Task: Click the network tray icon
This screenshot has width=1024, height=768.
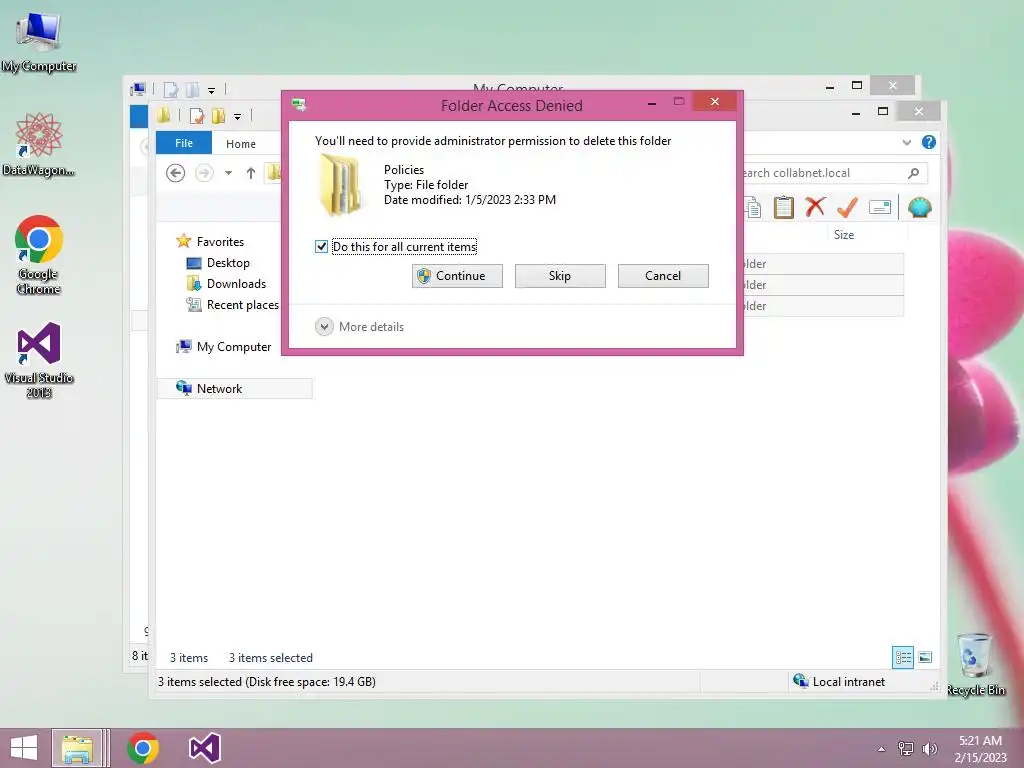Action: (906, 748)
